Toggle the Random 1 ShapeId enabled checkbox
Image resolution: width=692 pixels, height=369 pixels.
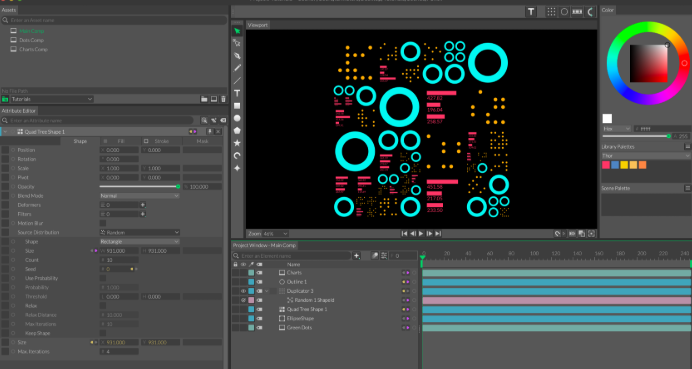point(243,300)
